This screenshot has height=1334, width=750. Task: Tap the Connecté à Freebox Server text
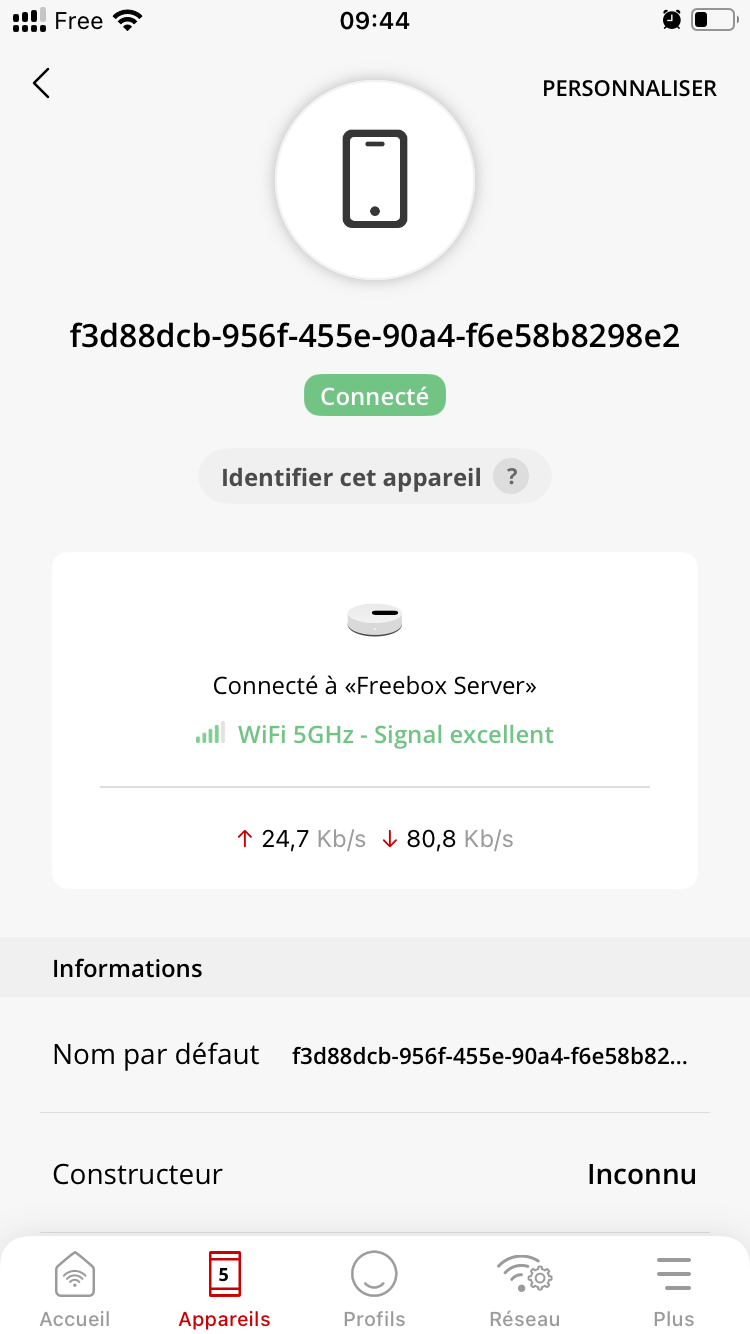375,687
